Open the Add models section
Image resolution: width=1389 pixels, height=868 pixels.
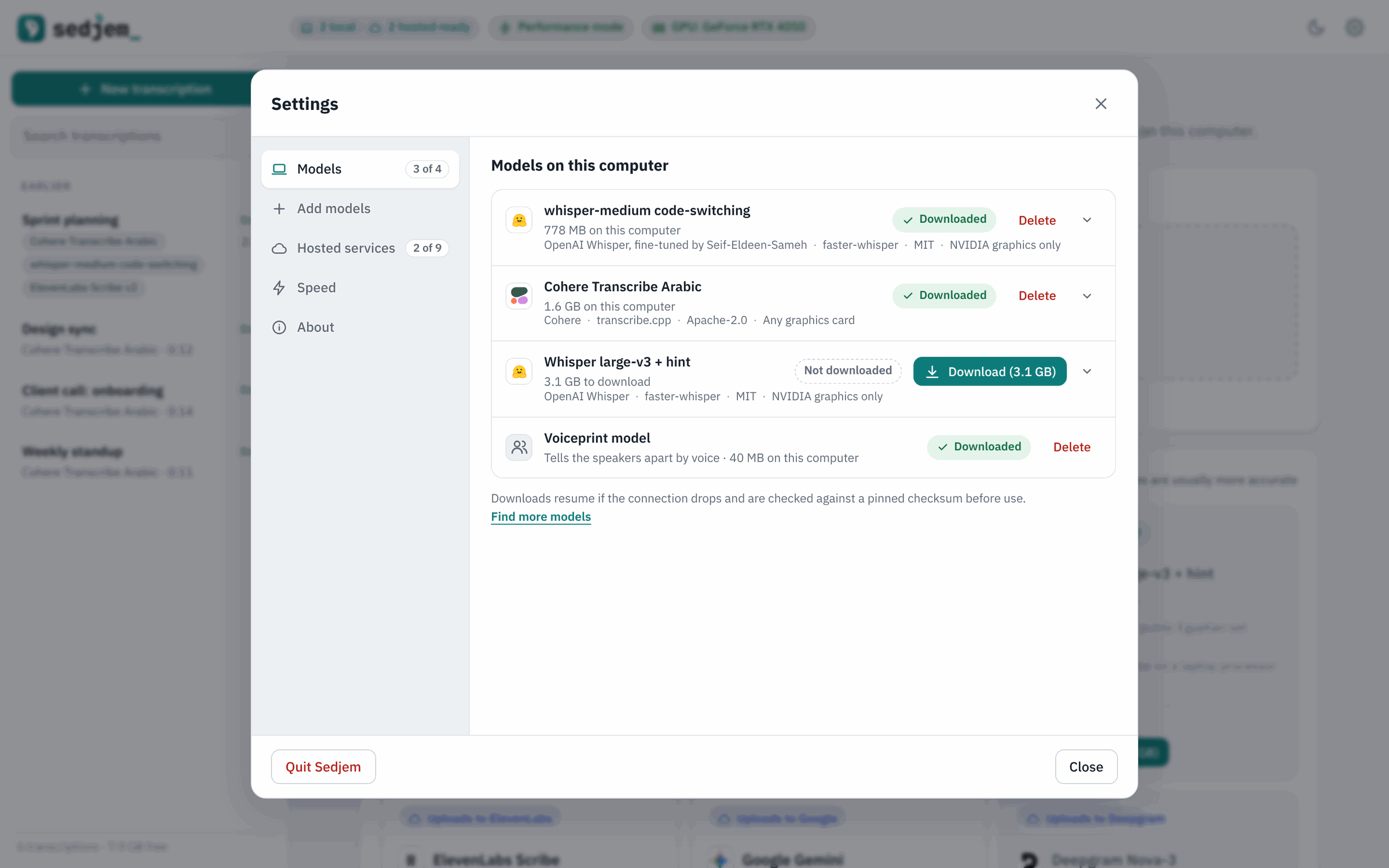tap(360, 208)
